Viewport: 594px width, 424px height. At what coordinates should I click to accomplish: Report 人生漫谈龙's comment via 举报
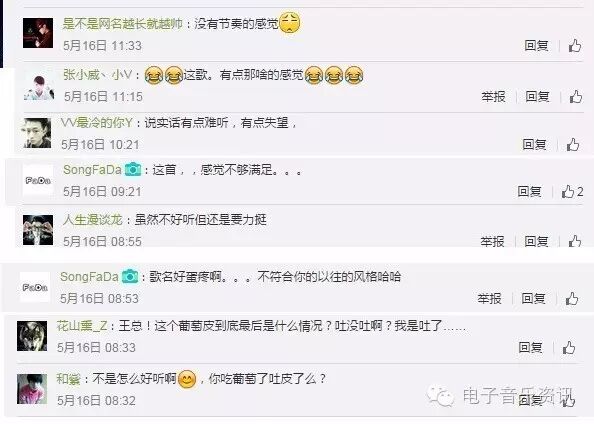click(492, 241)
